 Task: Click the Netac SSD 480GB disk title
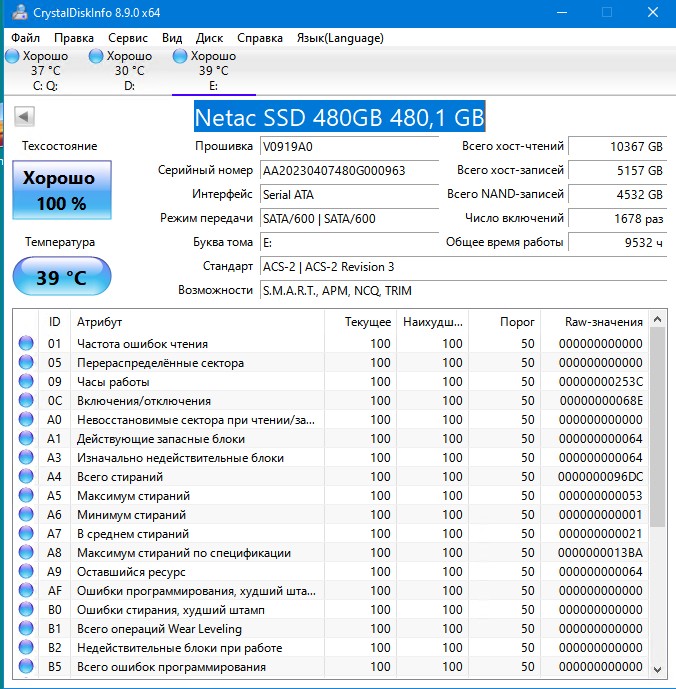(x=339, y=117)
